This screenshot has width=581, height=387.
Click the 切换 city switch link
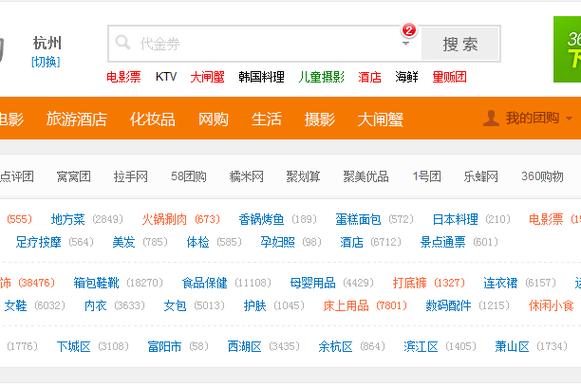(x=46, y=62)
